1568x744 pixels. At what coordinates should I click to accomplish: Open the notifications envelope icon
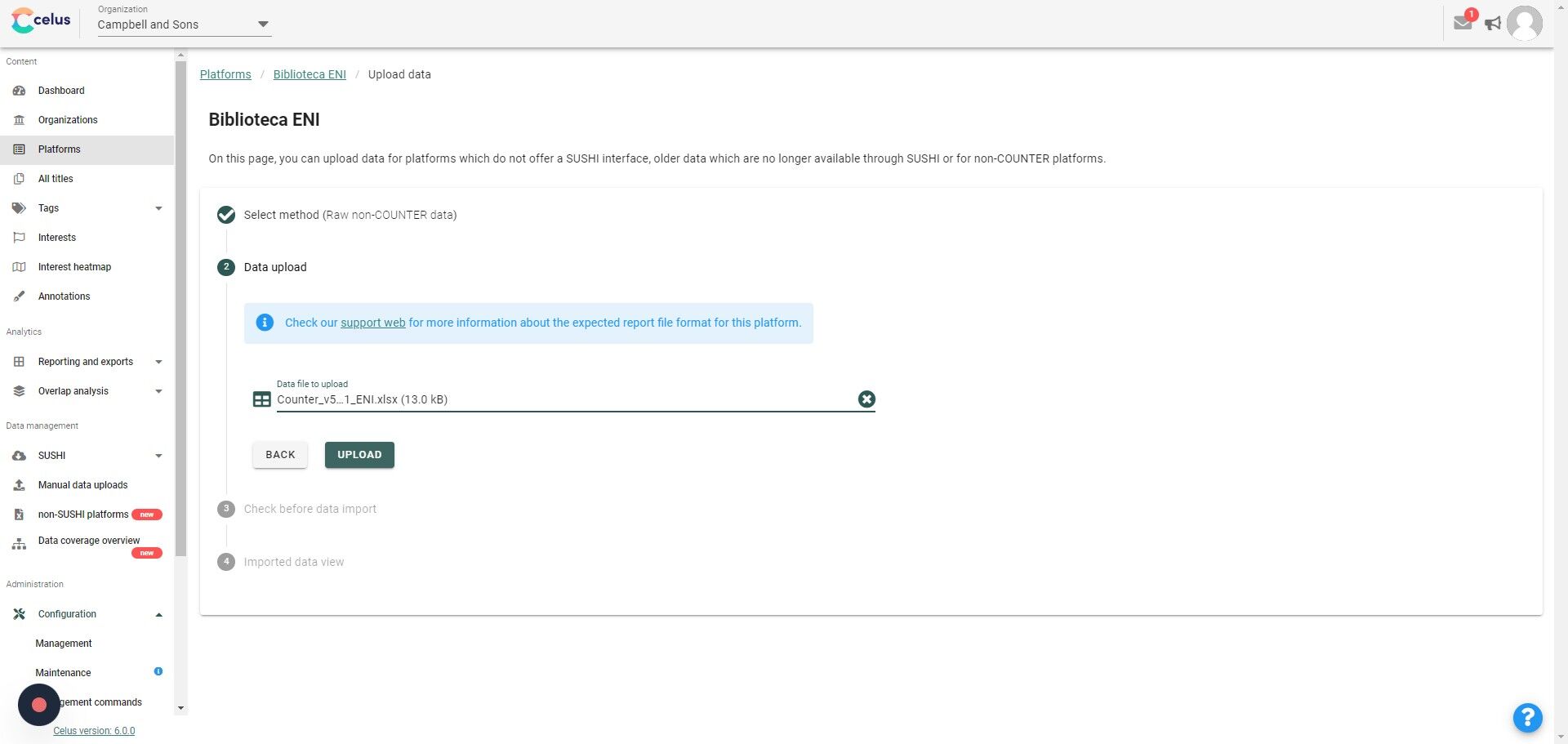pos(1463,22)
